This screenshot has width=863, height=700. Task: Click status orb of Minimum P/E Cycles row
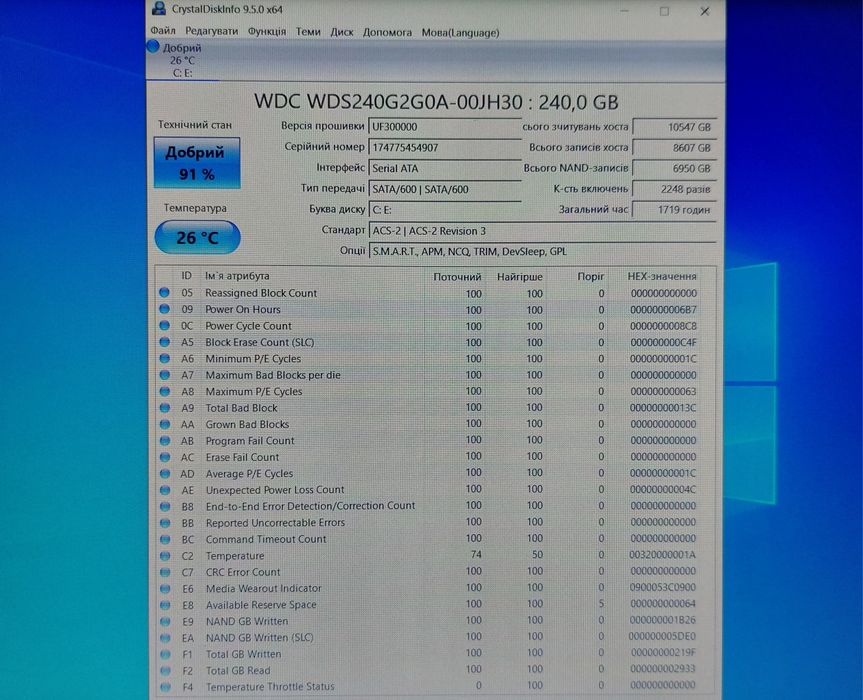click(x=164, y=358)
